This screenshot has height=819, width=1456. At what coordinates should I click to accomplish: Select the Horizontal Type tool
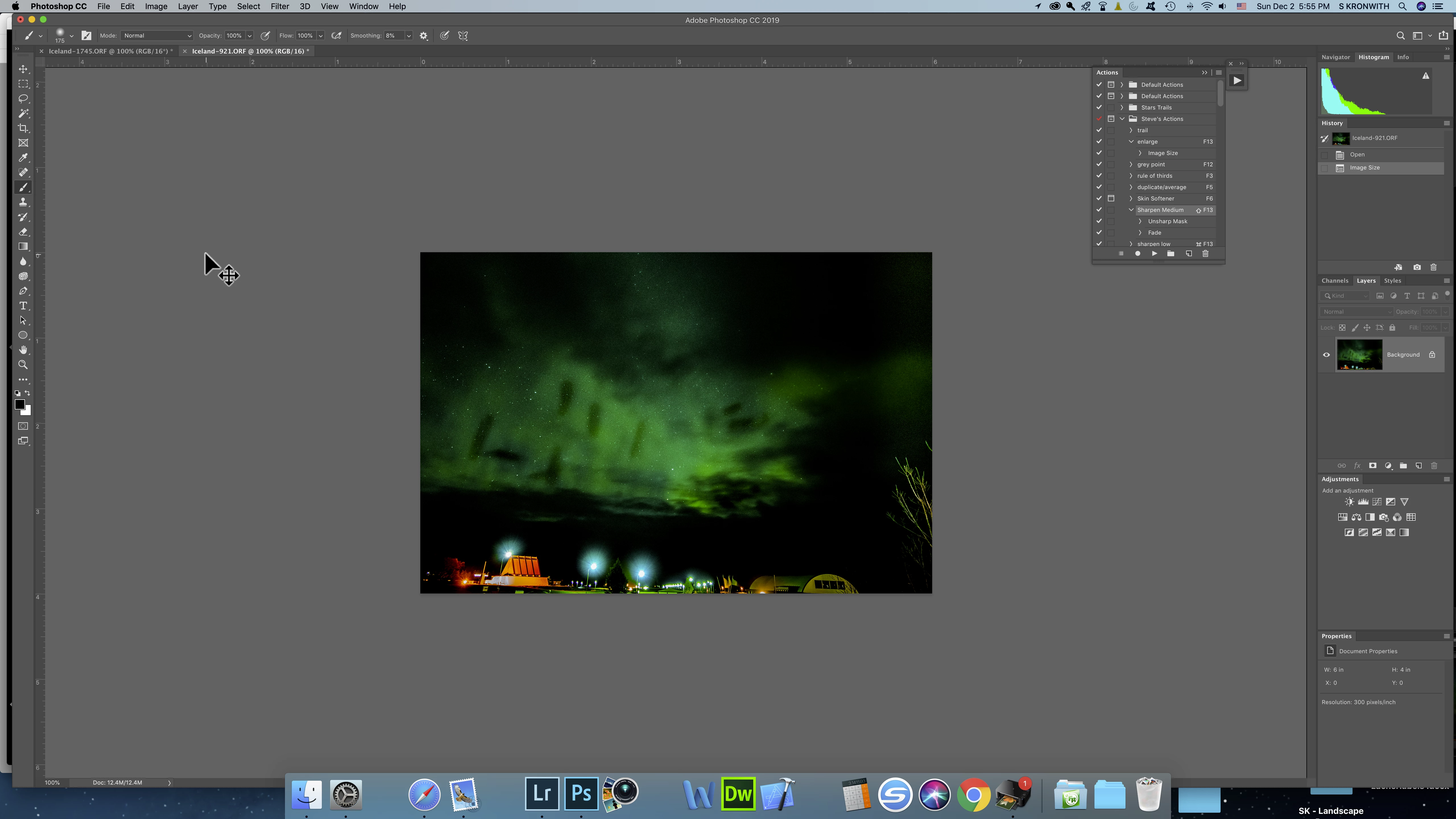(23, 306)
